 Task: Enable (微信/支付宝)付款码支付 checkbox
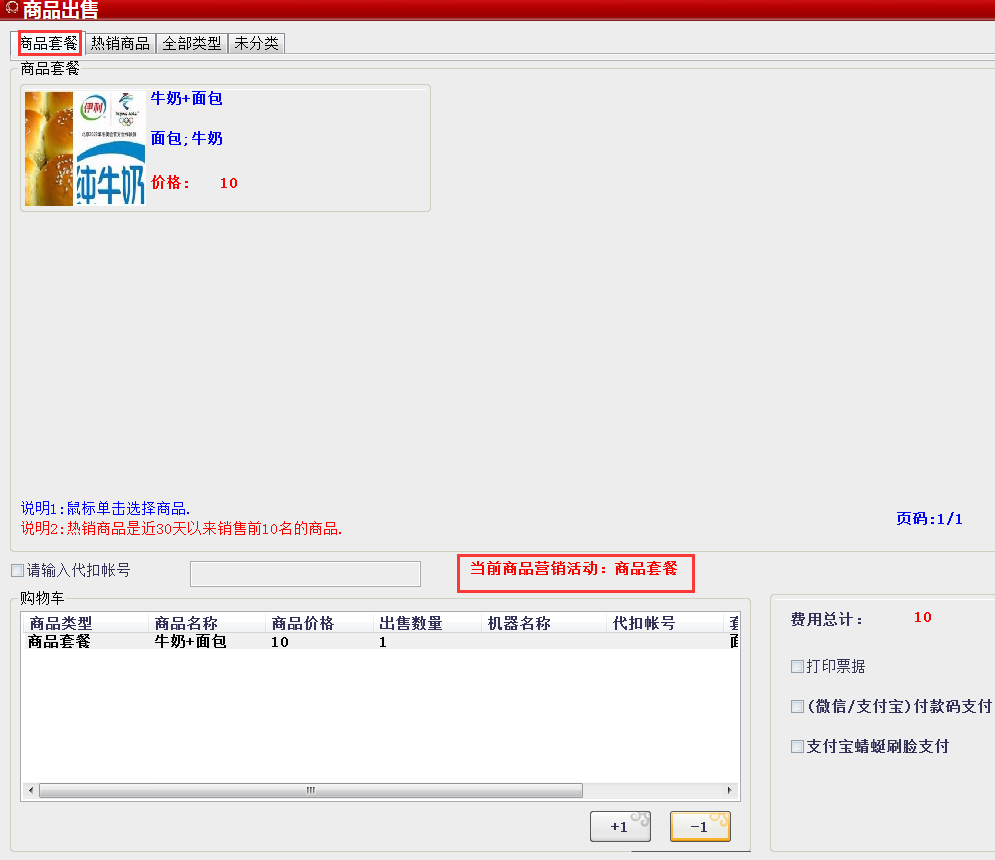pos(797,706)
